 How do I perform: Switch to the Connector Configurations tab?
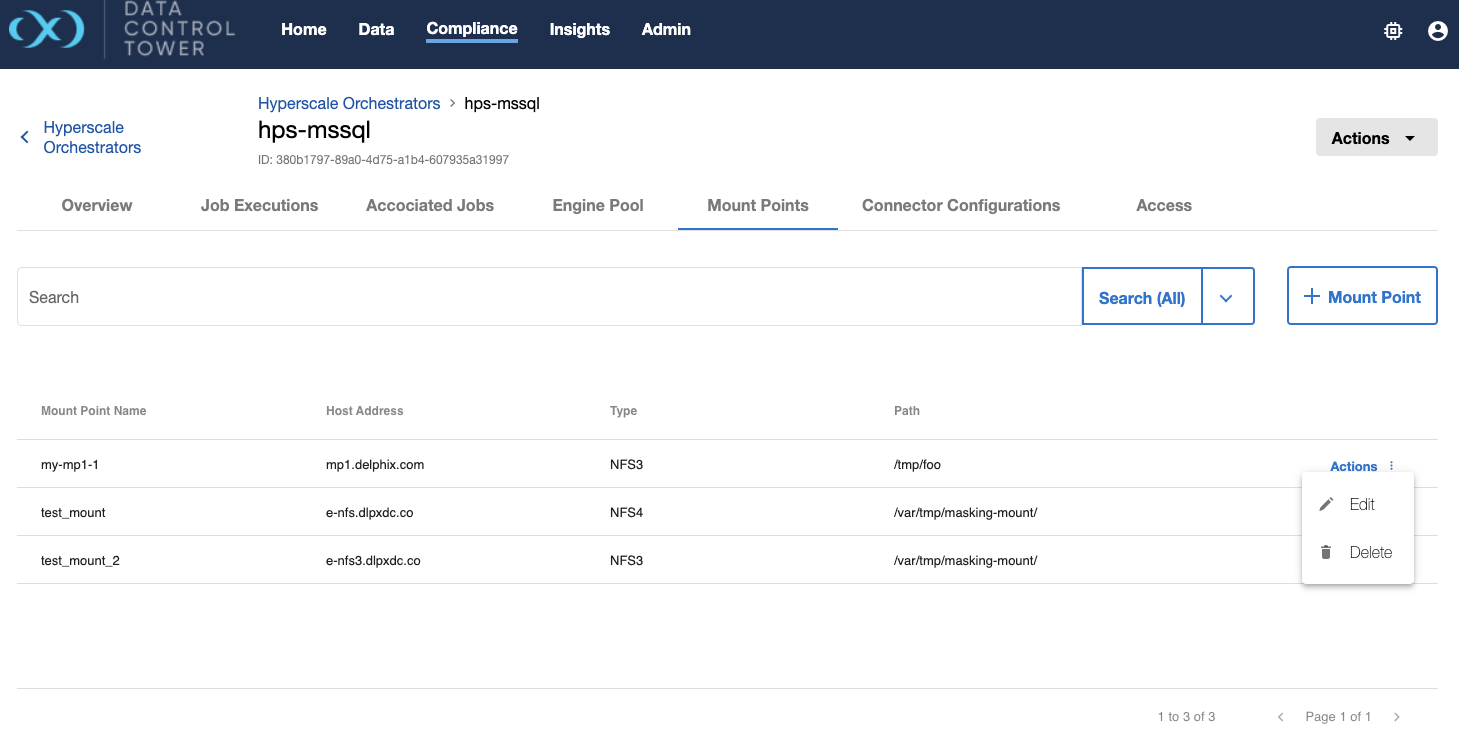tap(960, 205)
